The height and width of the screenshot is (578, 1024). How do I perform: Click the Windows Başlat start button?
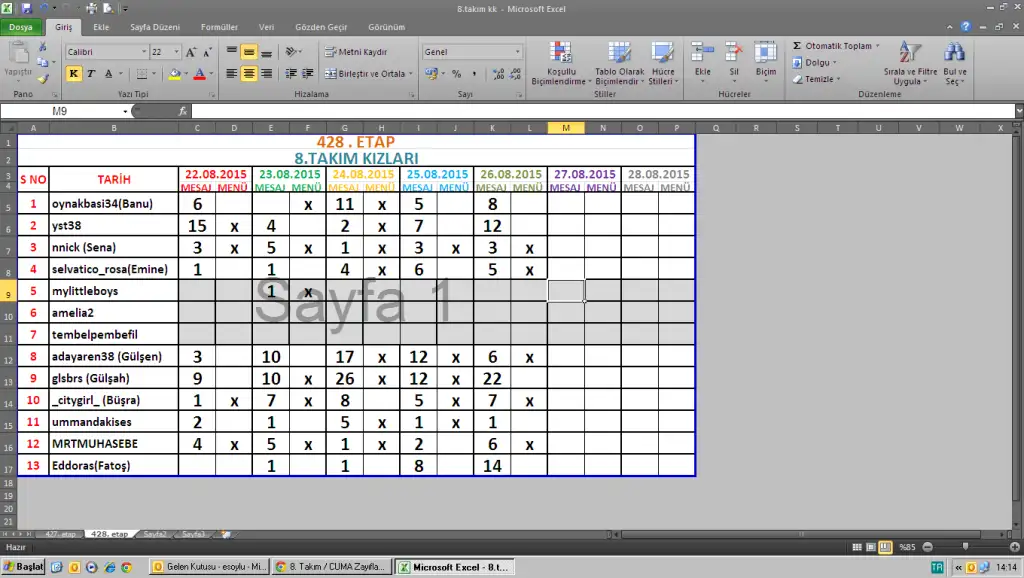24,567
